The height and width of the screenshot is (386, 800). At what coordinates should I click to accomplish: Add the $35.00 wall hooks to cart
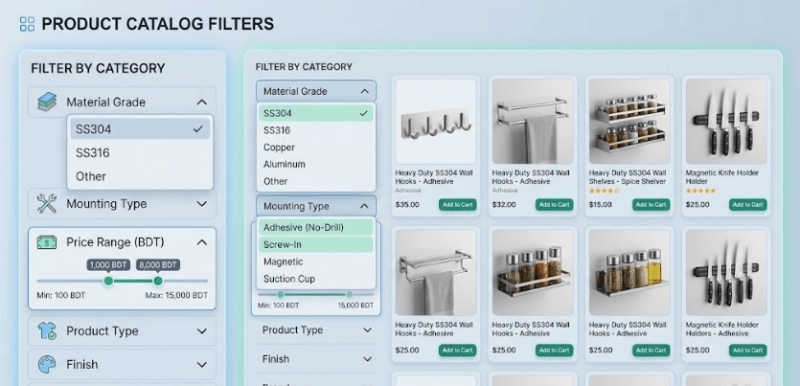tap(457, 204)
